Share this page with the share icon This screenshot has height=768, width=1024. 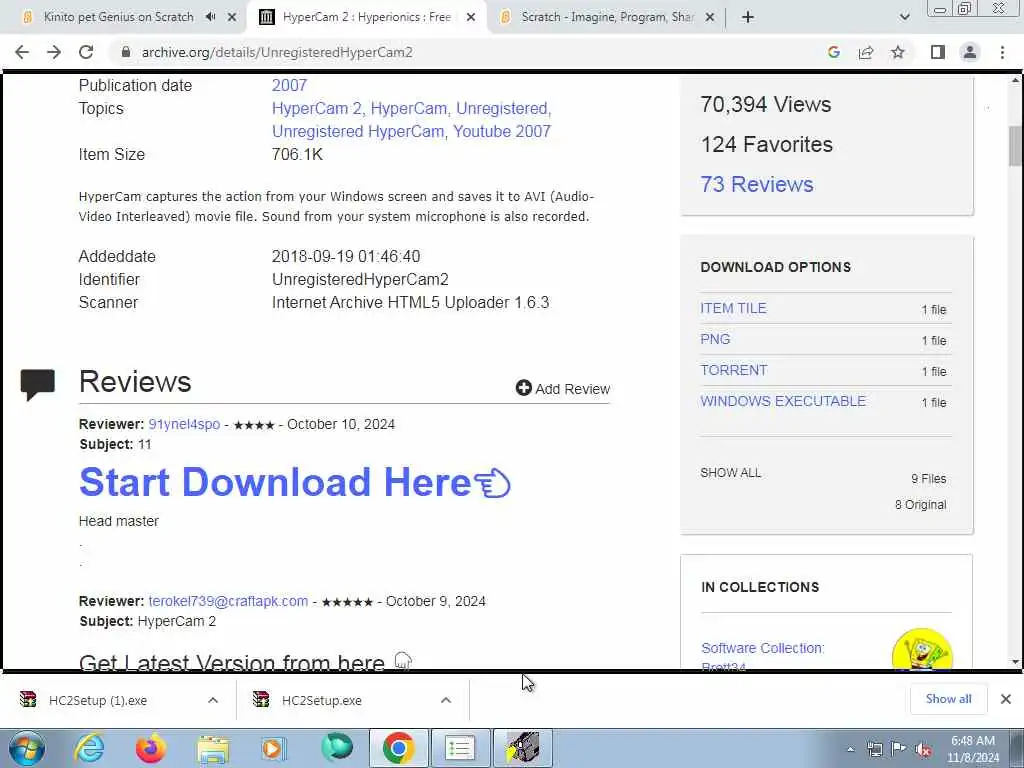click(x=866, y=52)
